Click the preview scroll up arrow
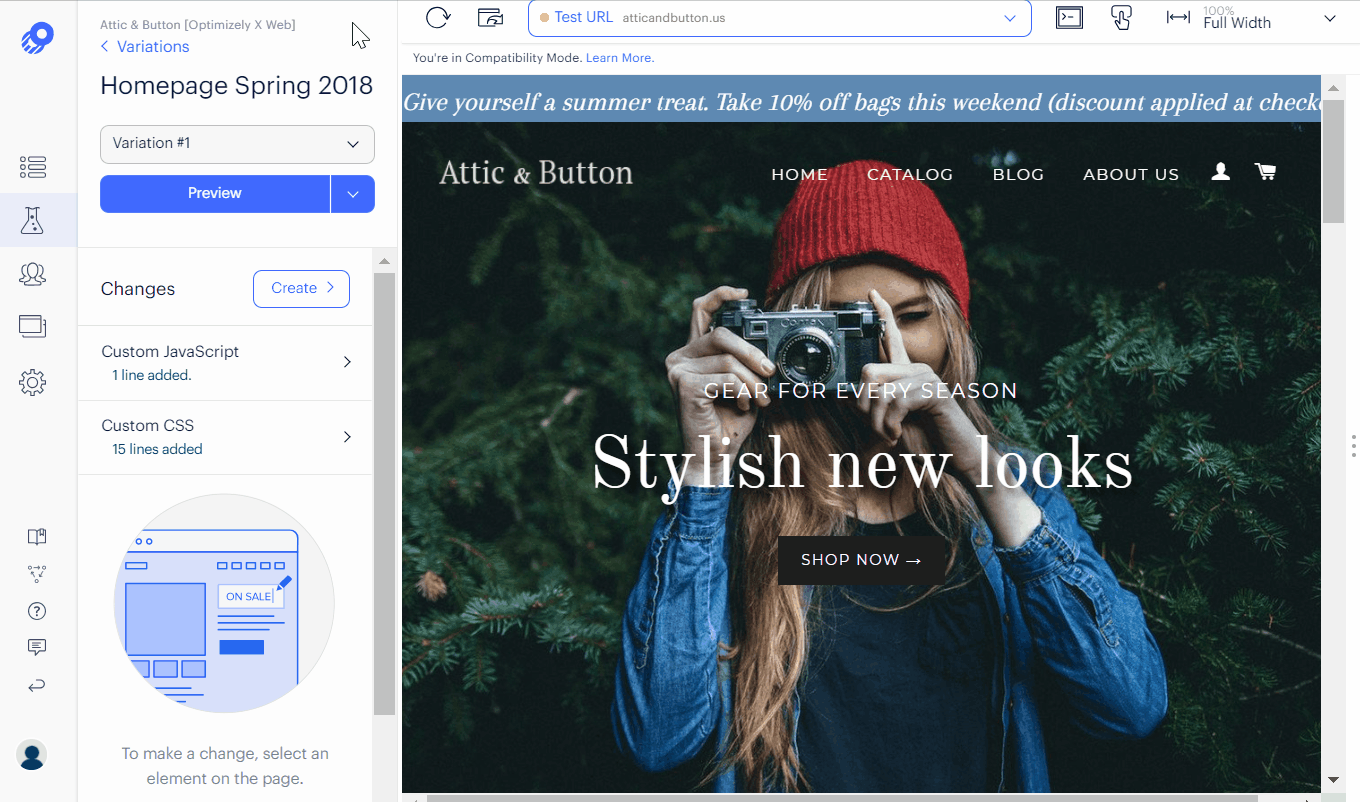The image size is (1360, 802). tap(1333, 87)
